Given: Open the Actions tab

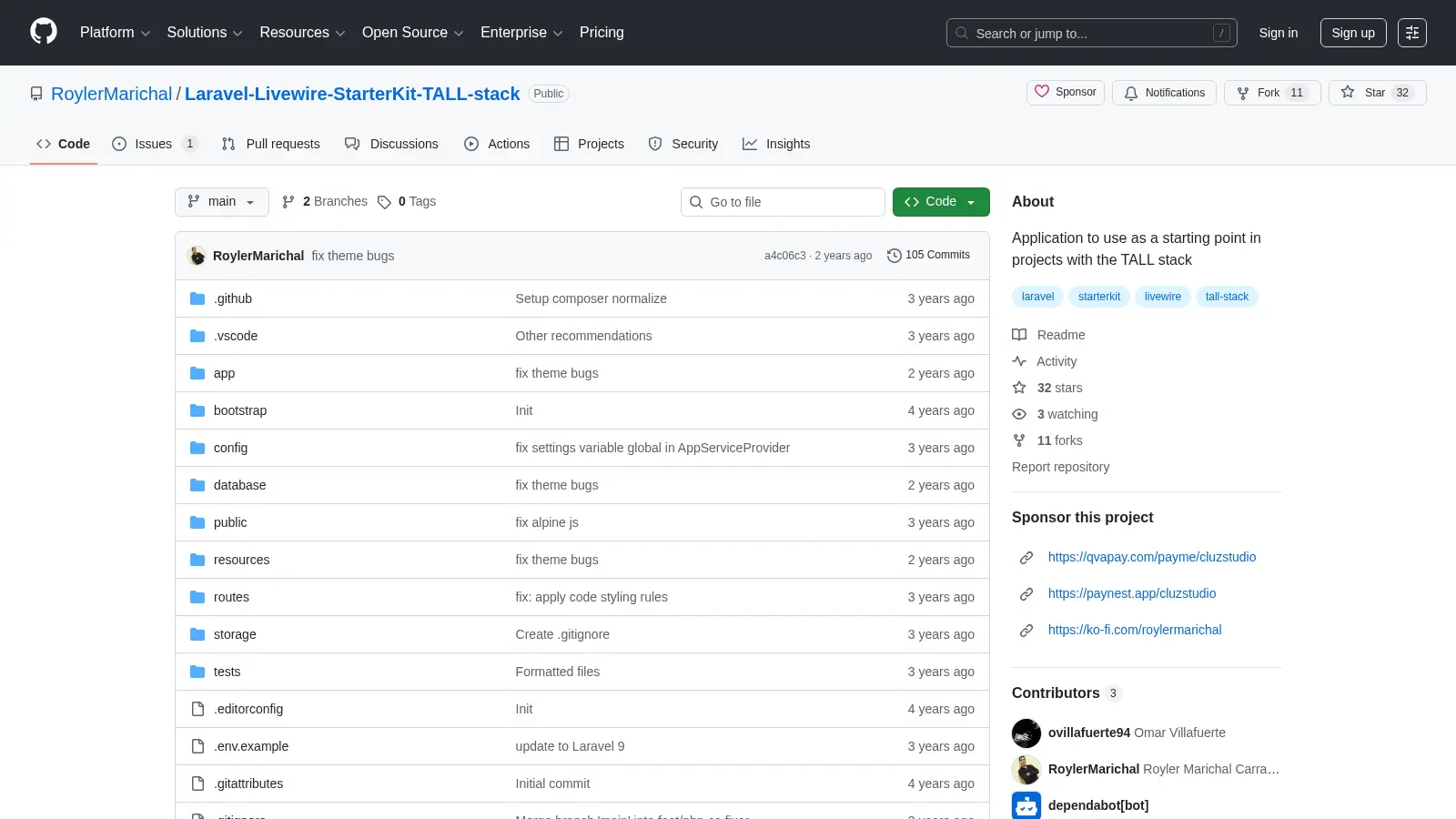Looking at the screenshot, I should (x=497, y=144).
